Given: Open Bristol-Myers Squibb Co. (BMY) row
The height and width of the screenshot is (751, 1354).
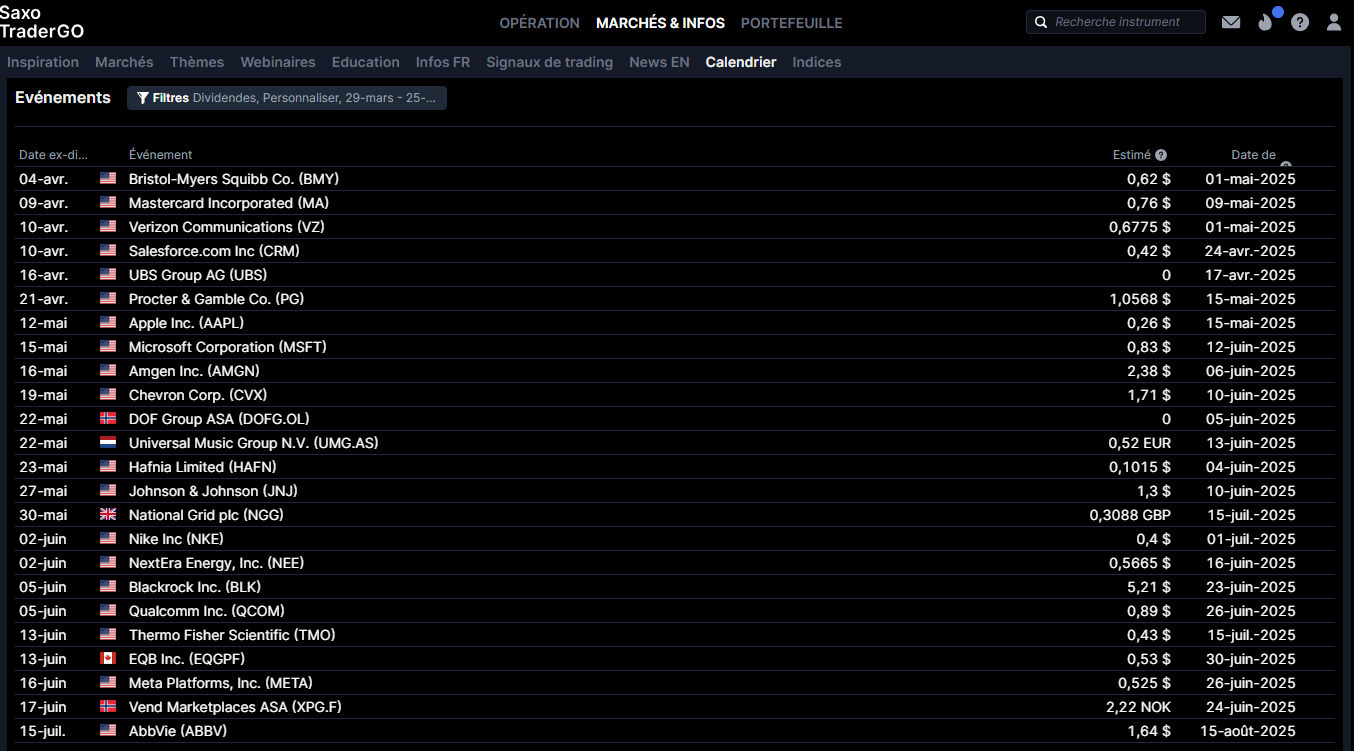Looking at the screenshot, I should point(675,179).
